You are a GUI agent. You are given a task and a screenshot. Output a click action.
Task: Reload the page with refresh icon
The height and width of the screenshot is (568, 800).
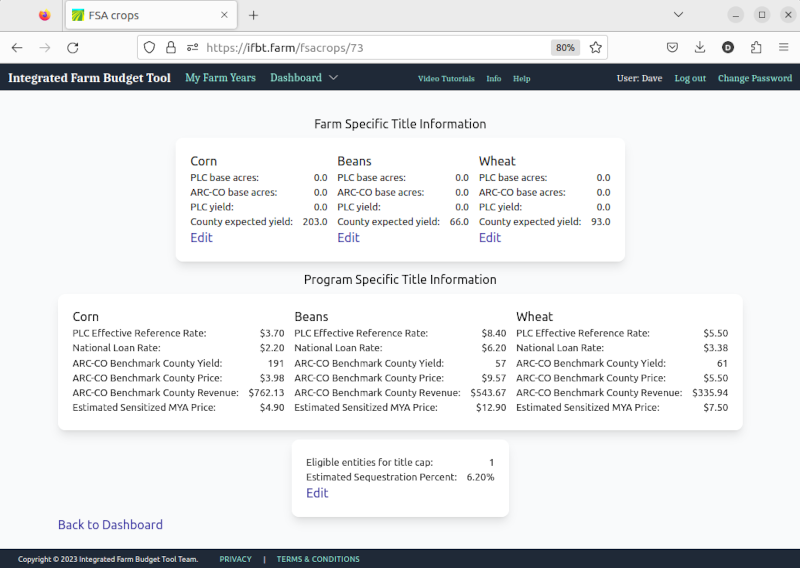[73, 47]
